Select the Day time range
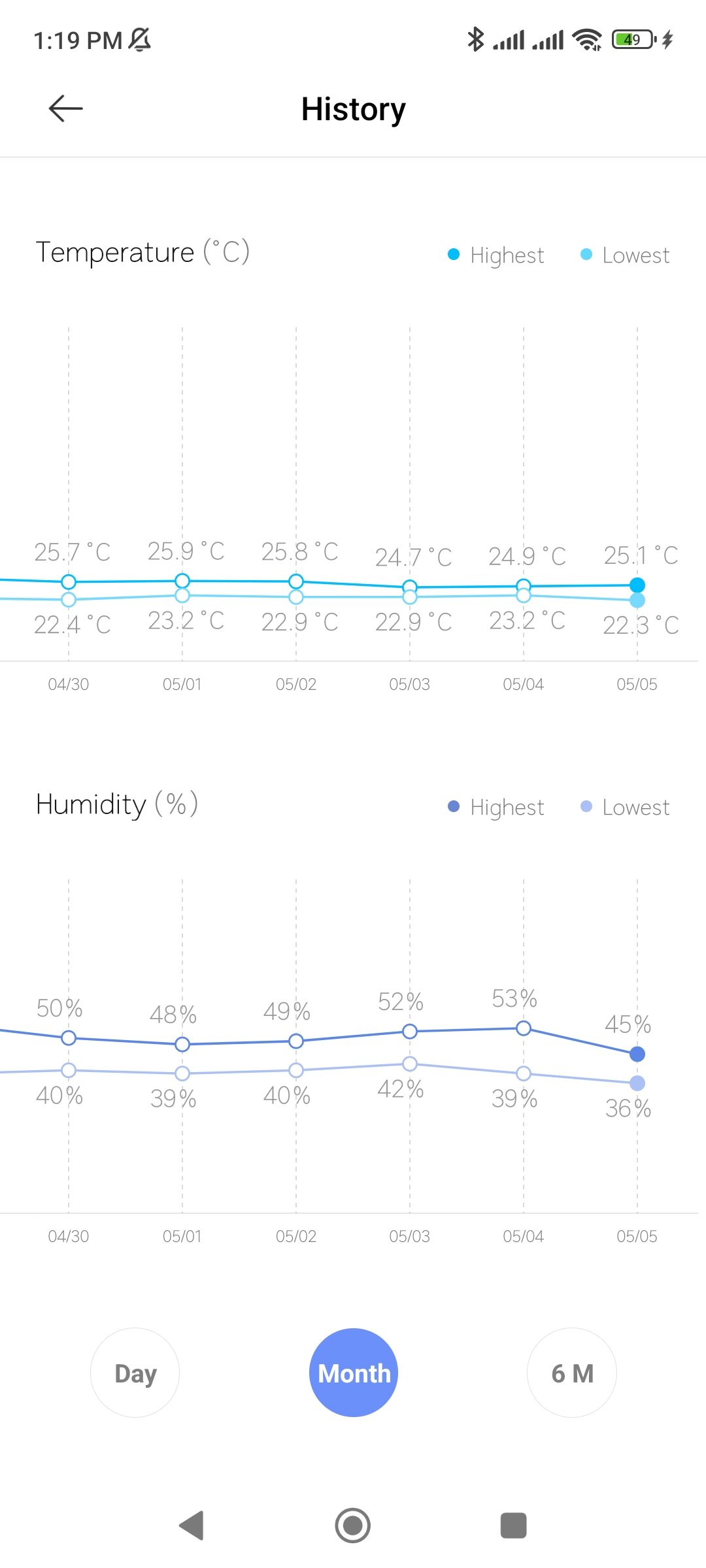706x1568 pixels. tap(135, 1373)
